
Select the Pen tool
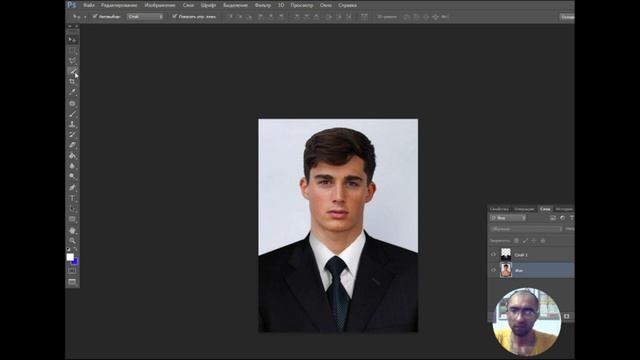point(72,188)
